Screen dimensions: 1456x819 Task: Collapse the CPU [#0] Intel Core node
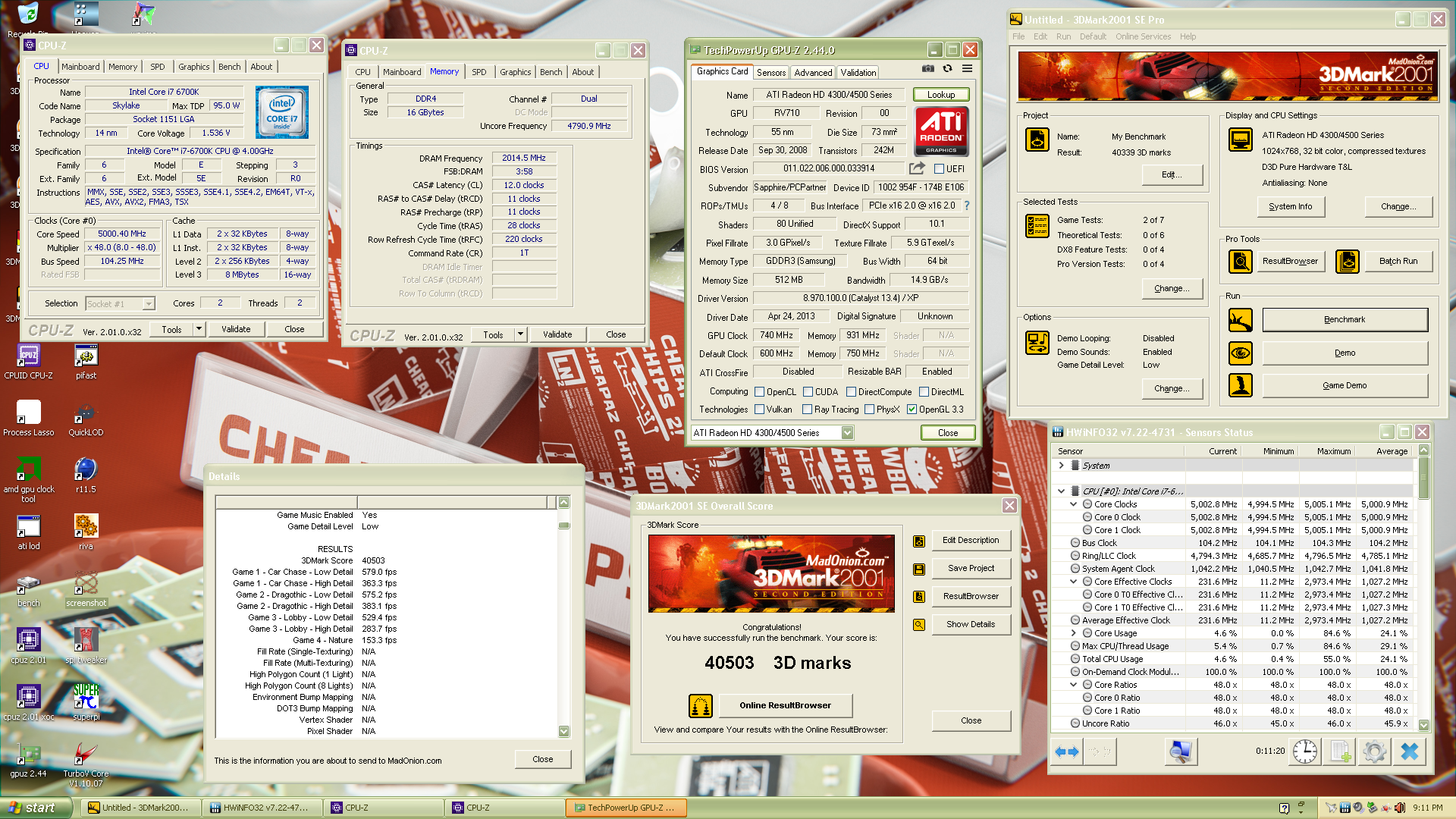(x=1061, y=491)
